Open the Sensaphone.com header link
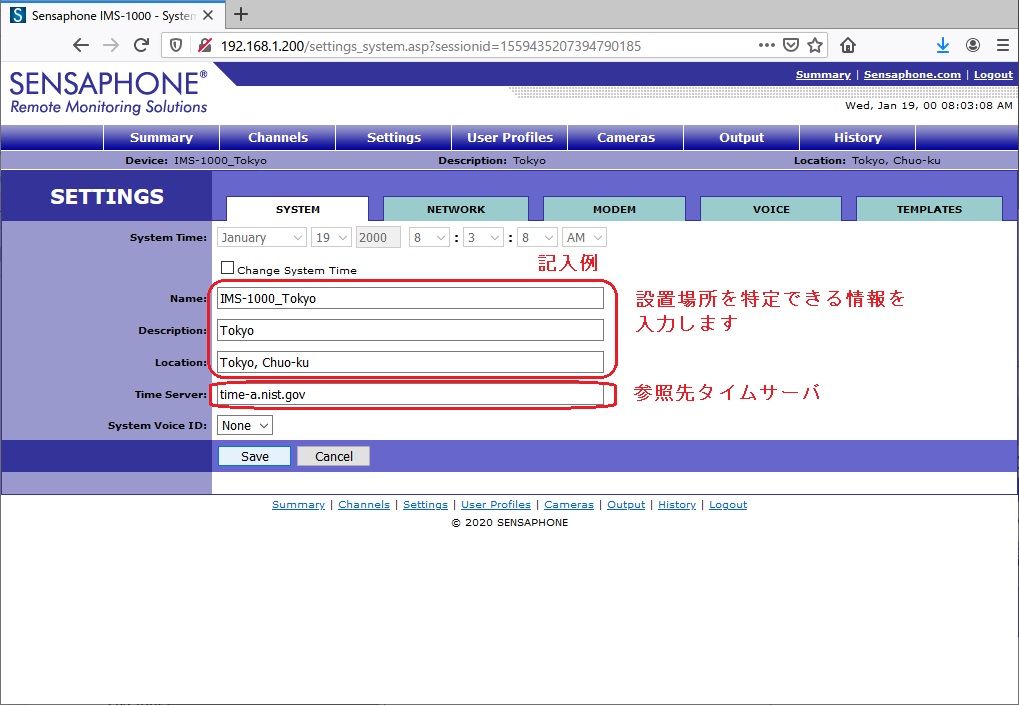This screenshot has height=706, width=1019. click(x=912, y=75)
